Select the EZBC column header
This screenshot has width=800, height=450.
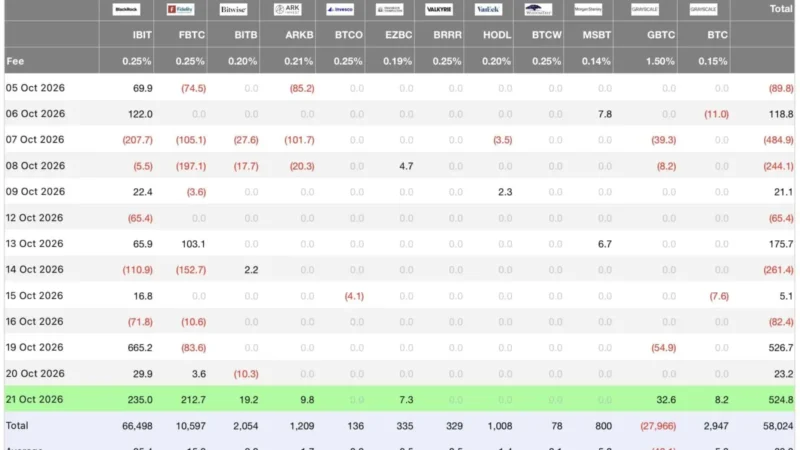(398, 35)
